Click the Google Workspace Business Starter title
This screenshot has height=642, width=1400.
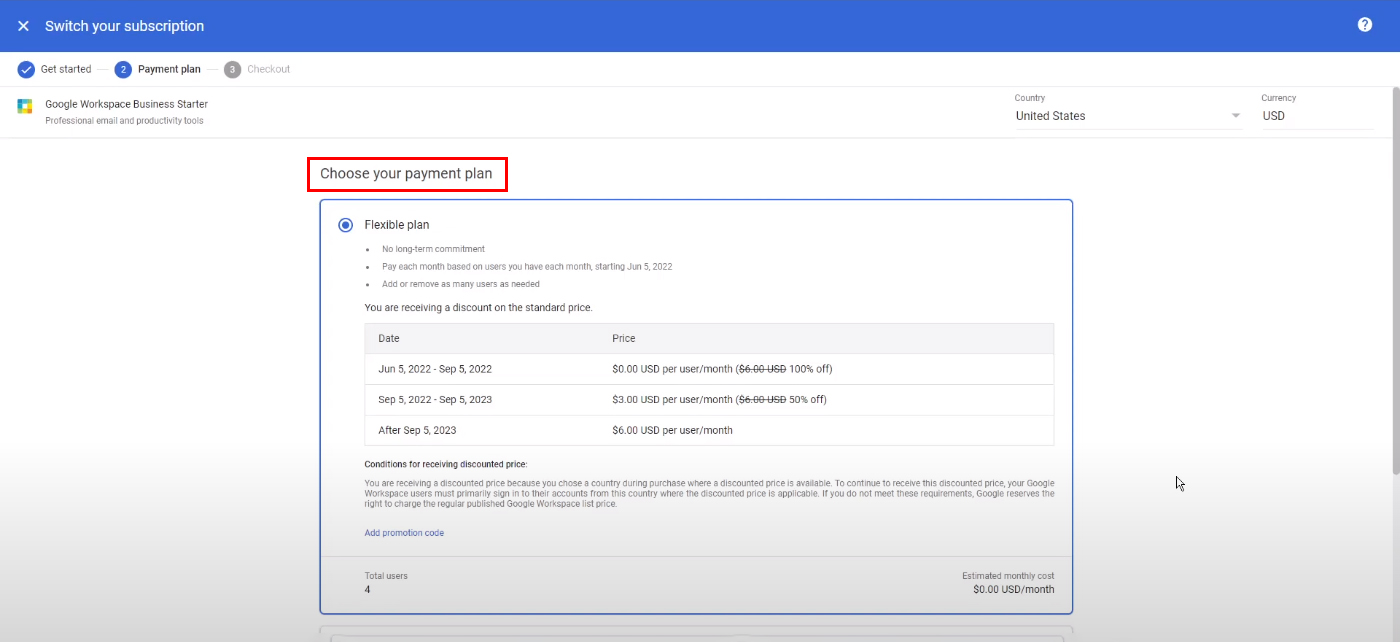point(127,104)
